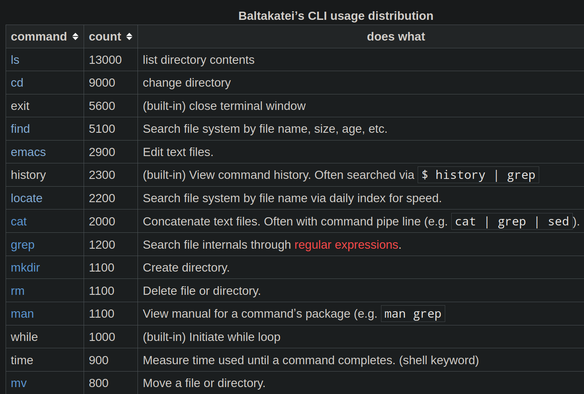Viewport: 584px width, 394px height.
Task: Select the exit command cell
Action: [x=45, y=106]
